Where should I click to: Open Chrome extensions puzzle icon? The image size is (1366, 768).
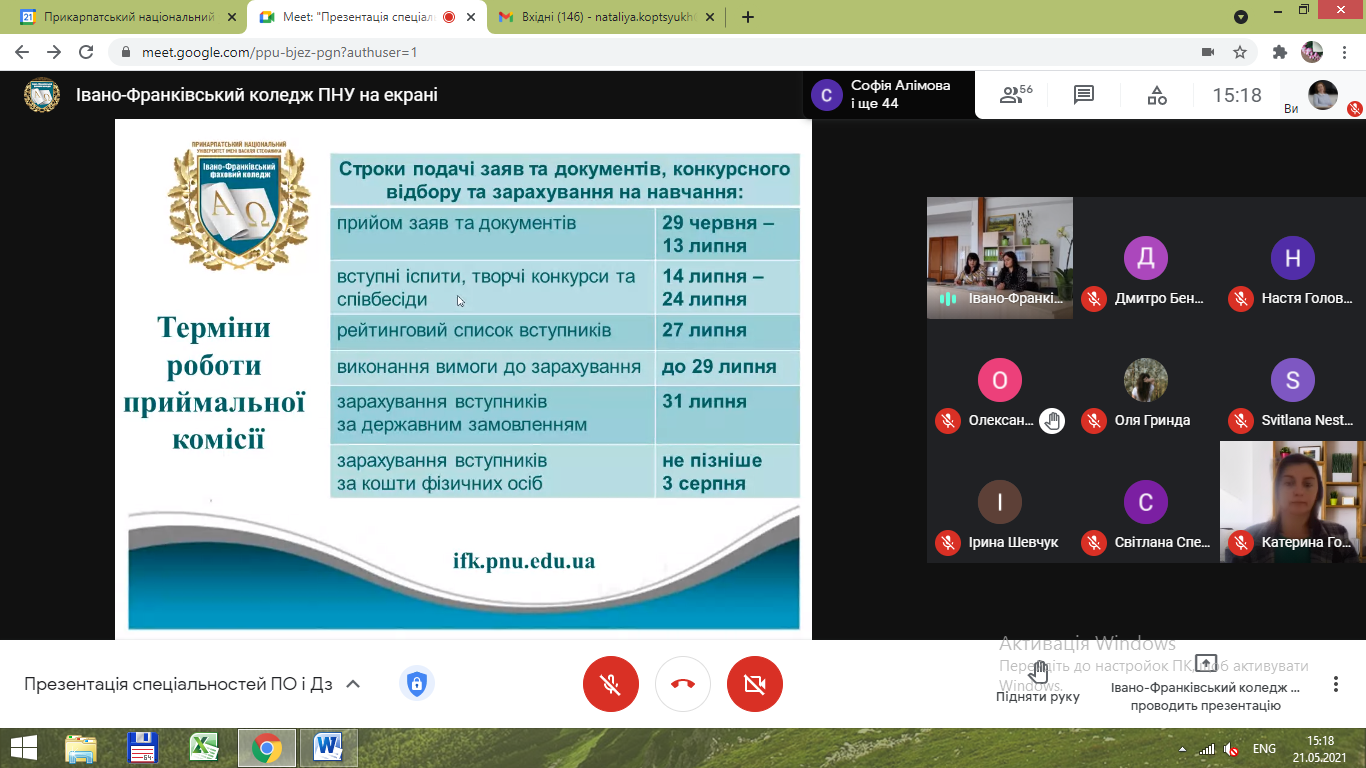(x=1279, y=52)
